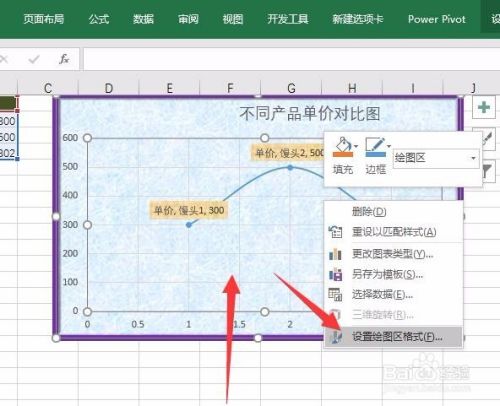Click vertical axis label 400
500x406 pixels.
70,195
